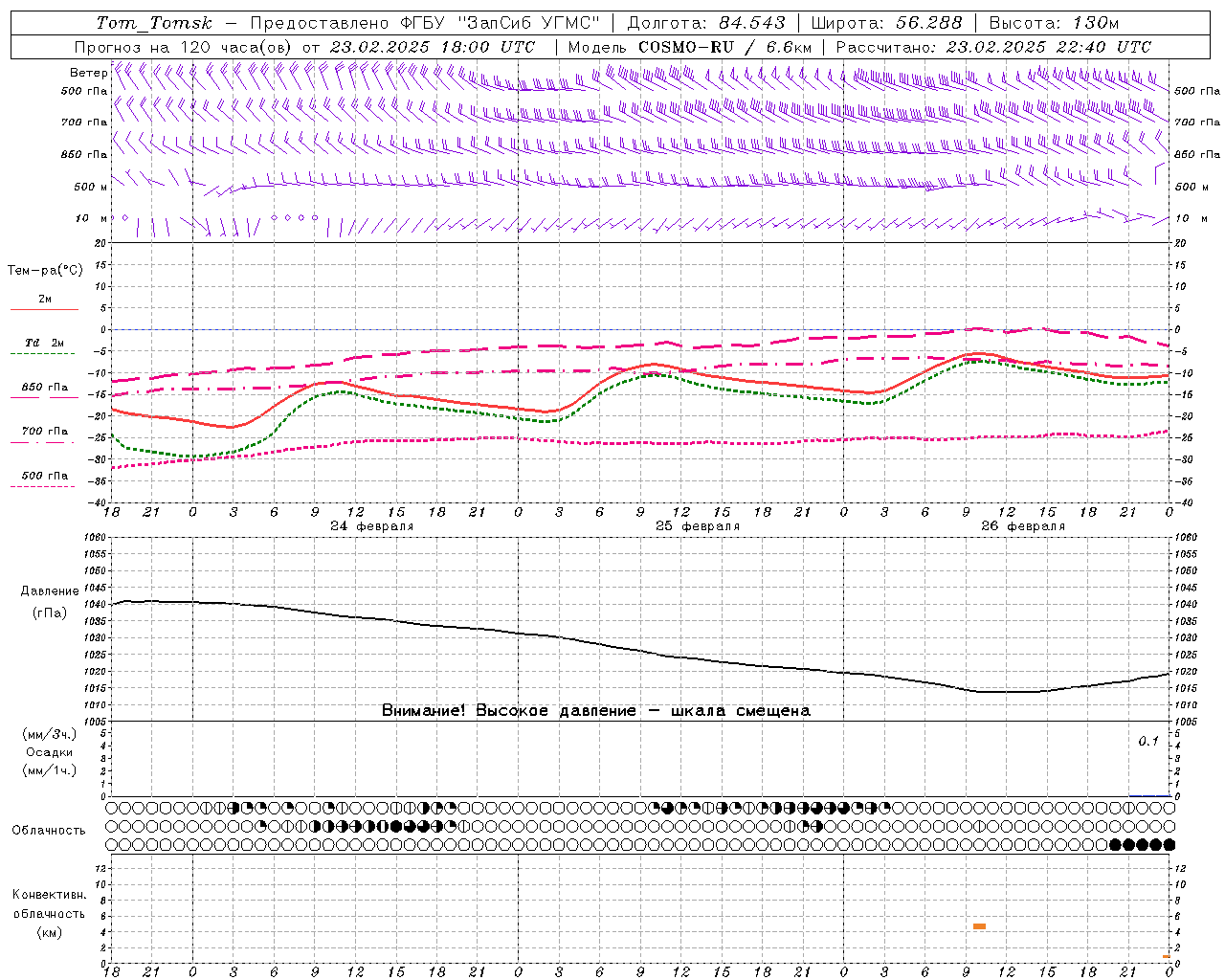Click the "24 февраля" date label
The width and height of the screenshot is (1225, 980).
coord(372,526)
